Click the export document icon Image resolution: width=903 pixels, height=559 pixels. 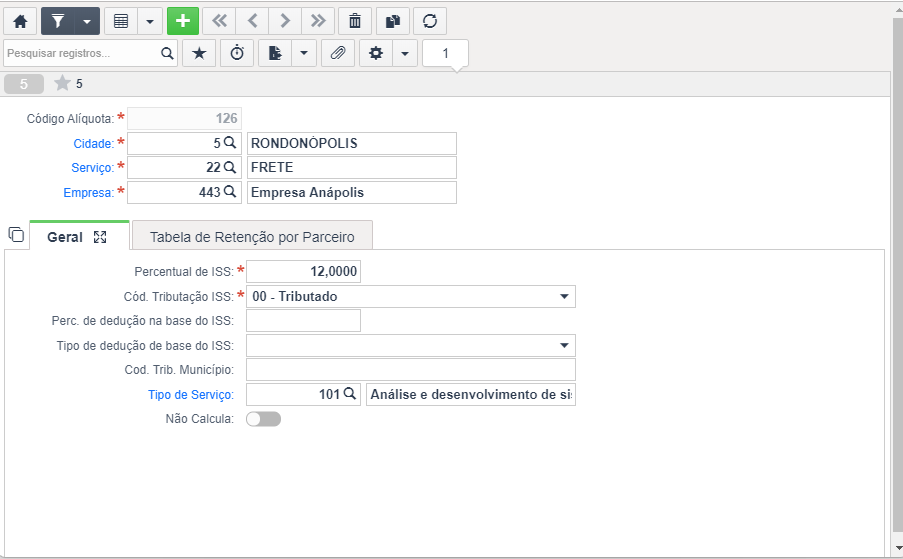pos(275,54)
